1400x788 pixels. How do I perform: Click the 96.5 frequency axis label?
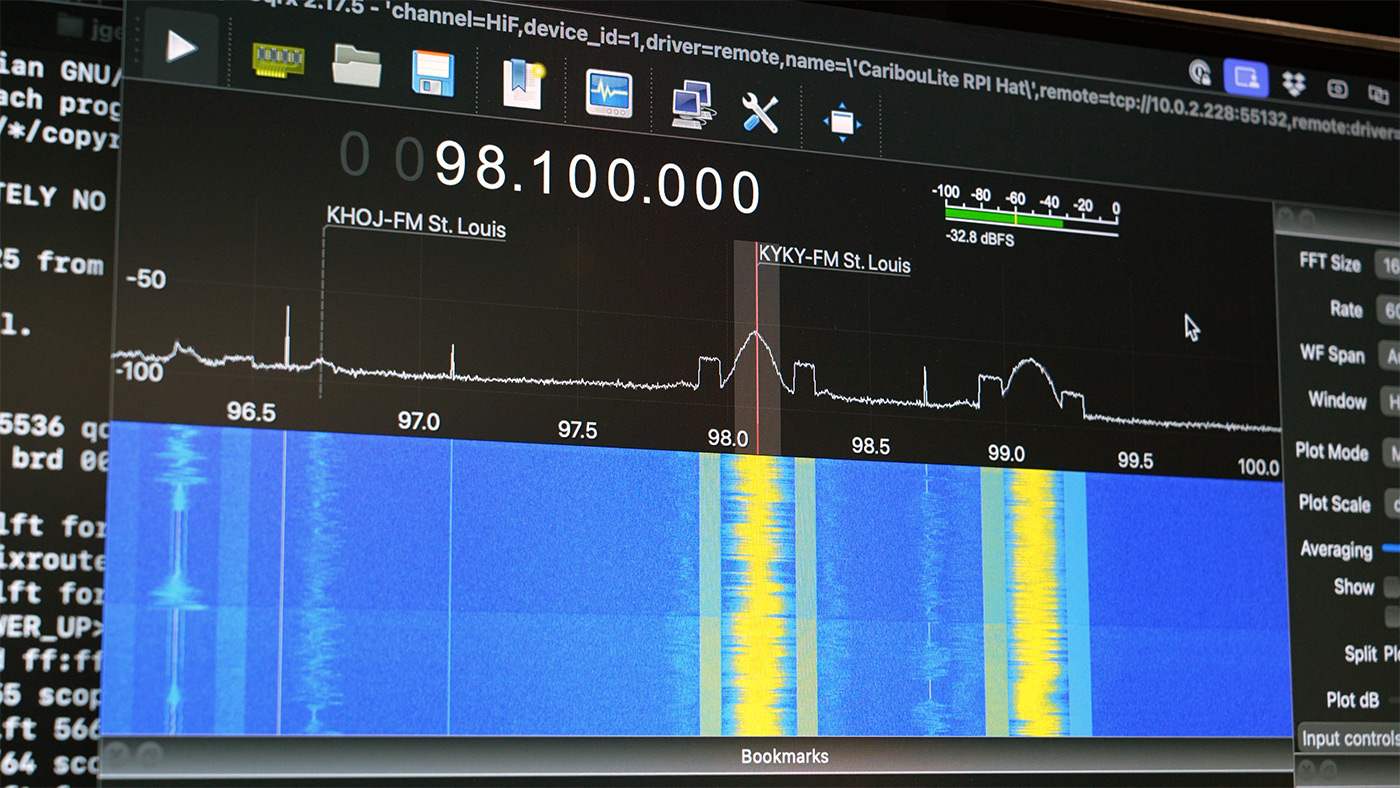coord(250,413)
